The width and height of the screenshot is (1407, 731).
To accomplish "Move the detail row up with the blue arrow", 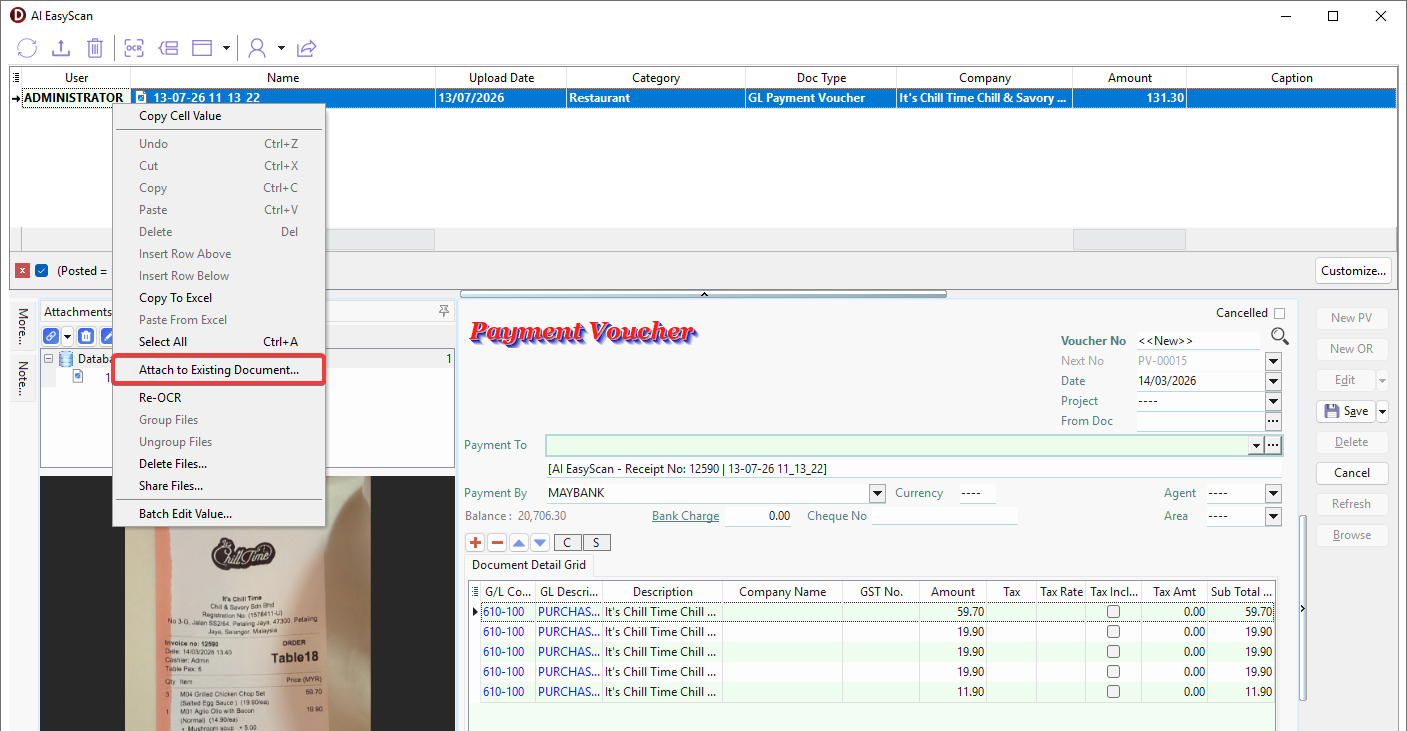I will [x=519, y=543].
